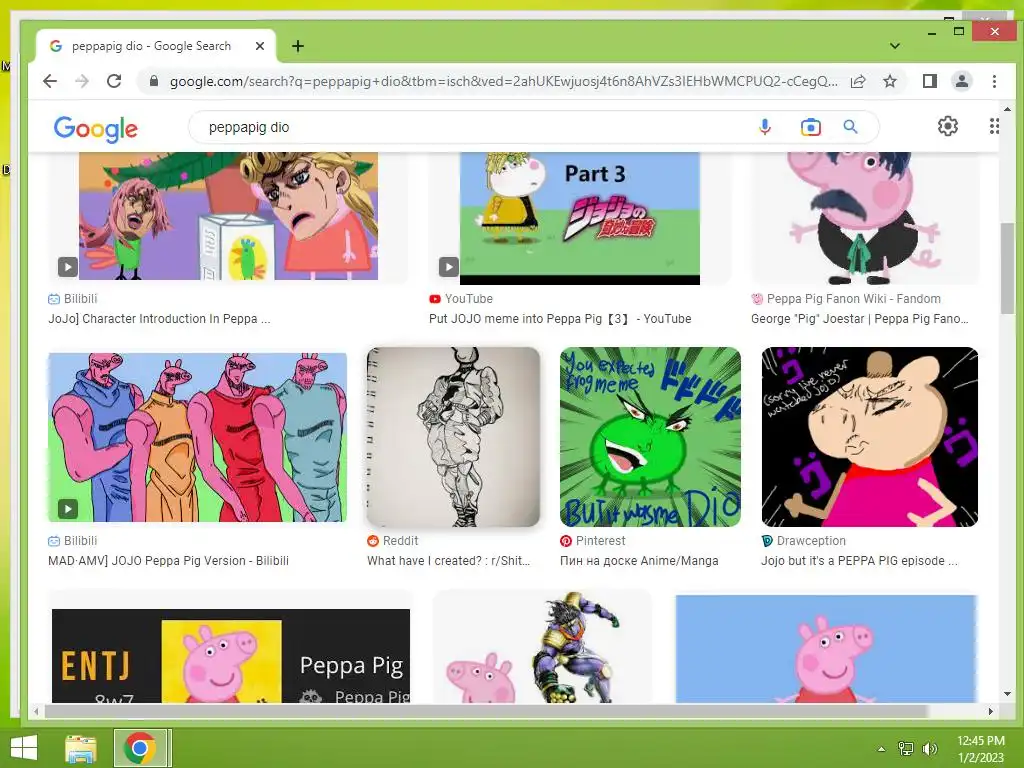Click the forward navigation arrow
Screen dimensions: 1024x768
[82, 81]
